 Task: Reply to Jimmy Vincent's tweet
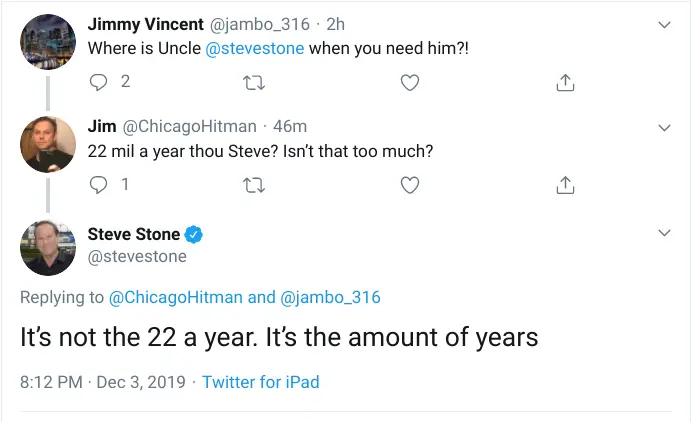point(99,82)
